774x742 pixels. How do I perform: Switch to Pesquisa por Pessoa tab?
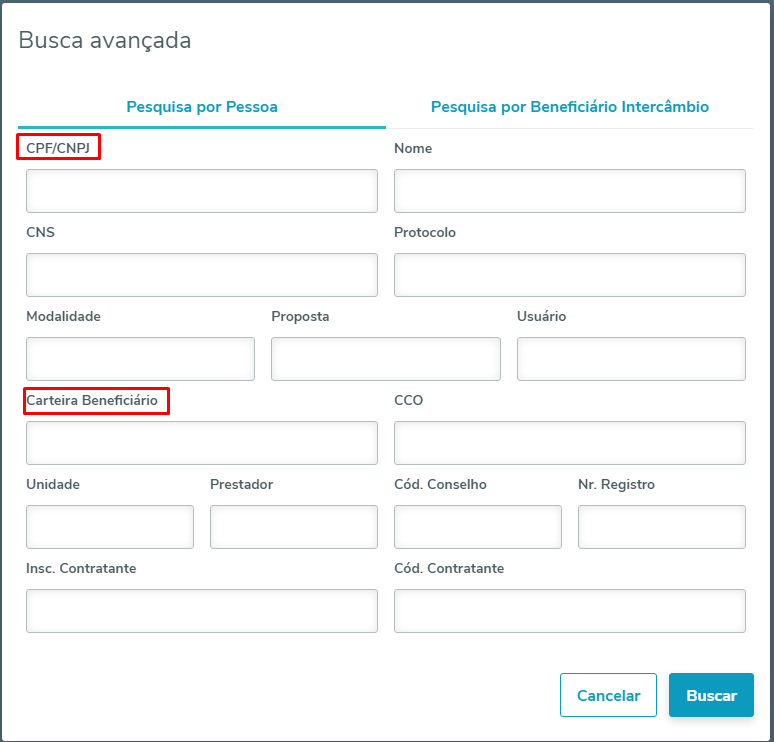click(202, 107)
